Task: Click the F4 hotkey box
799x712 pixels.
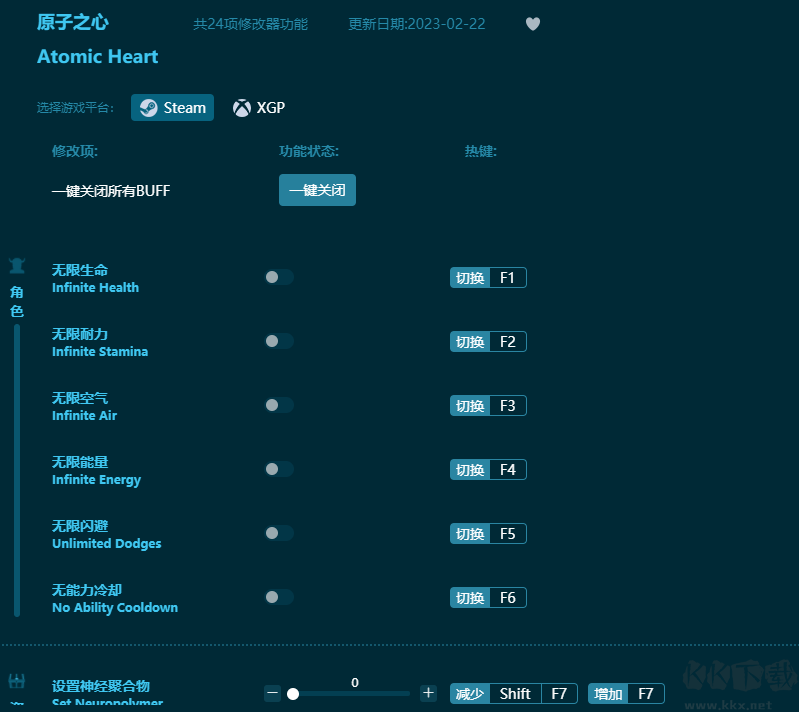Action: [x=488, y=469]
